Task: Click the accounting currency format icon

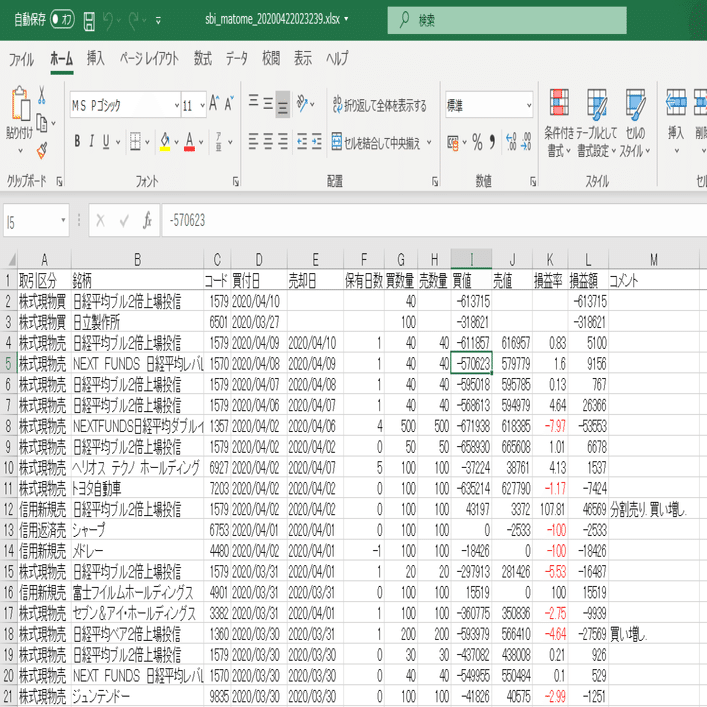Action: point(453,142)
